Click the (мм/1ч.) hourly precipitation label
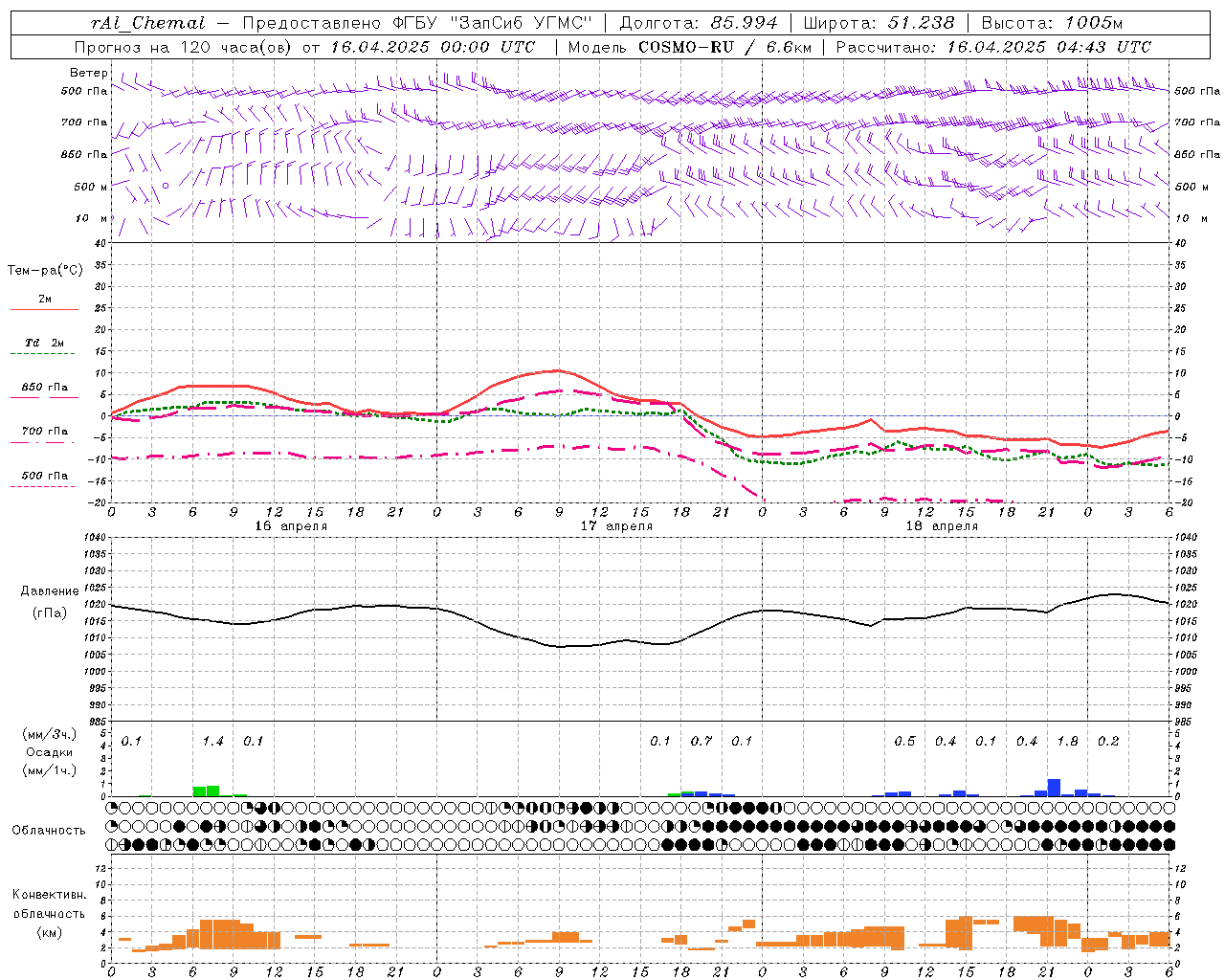 point(50,770)
